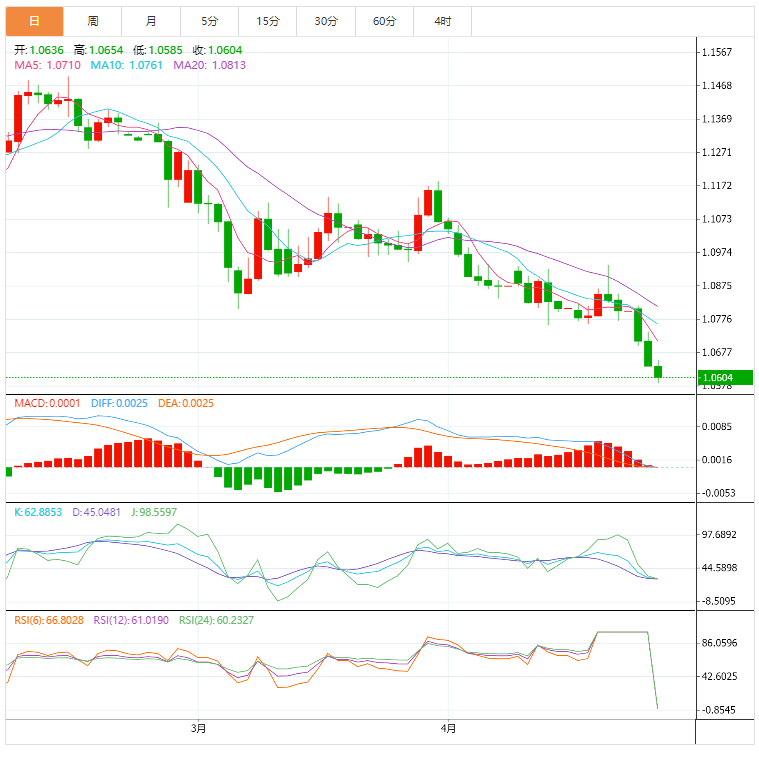Click the 1.1073 price axis label

point(717,219)
